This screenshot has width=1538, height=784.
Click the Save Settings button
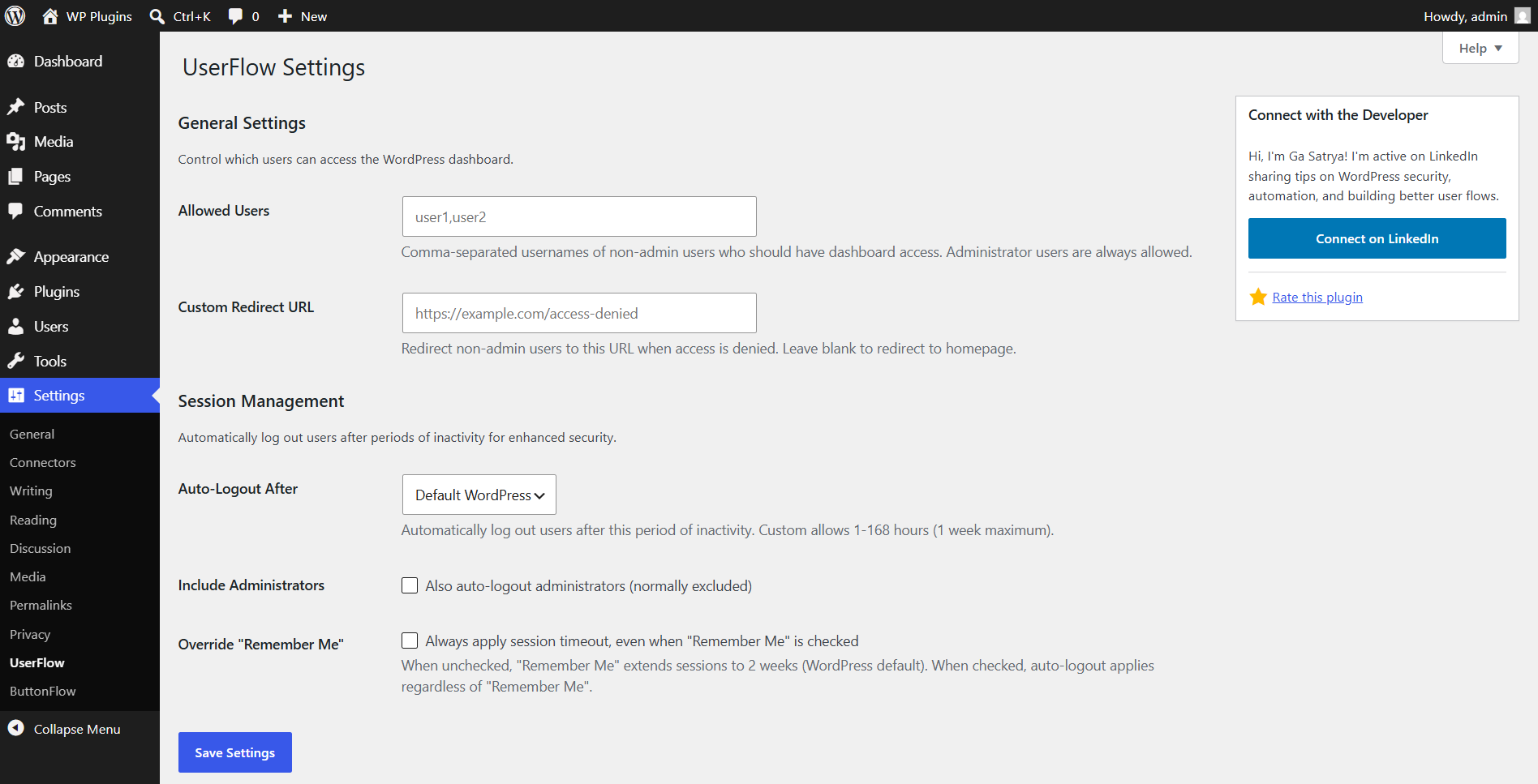click(235, 752)
